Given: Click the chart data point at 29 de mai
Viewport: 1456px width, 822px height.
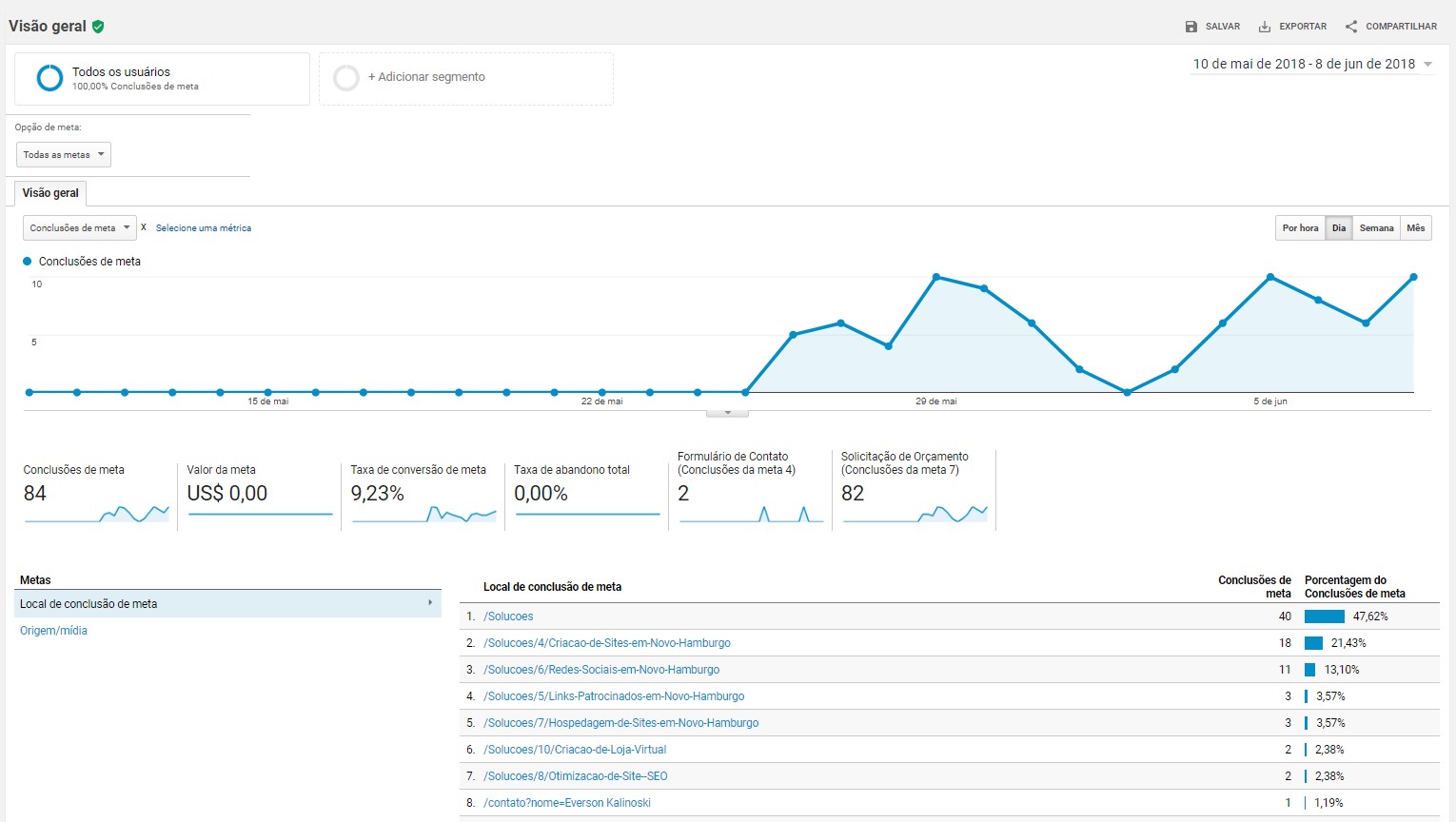Looking at the screenshot, I should 936,277.
